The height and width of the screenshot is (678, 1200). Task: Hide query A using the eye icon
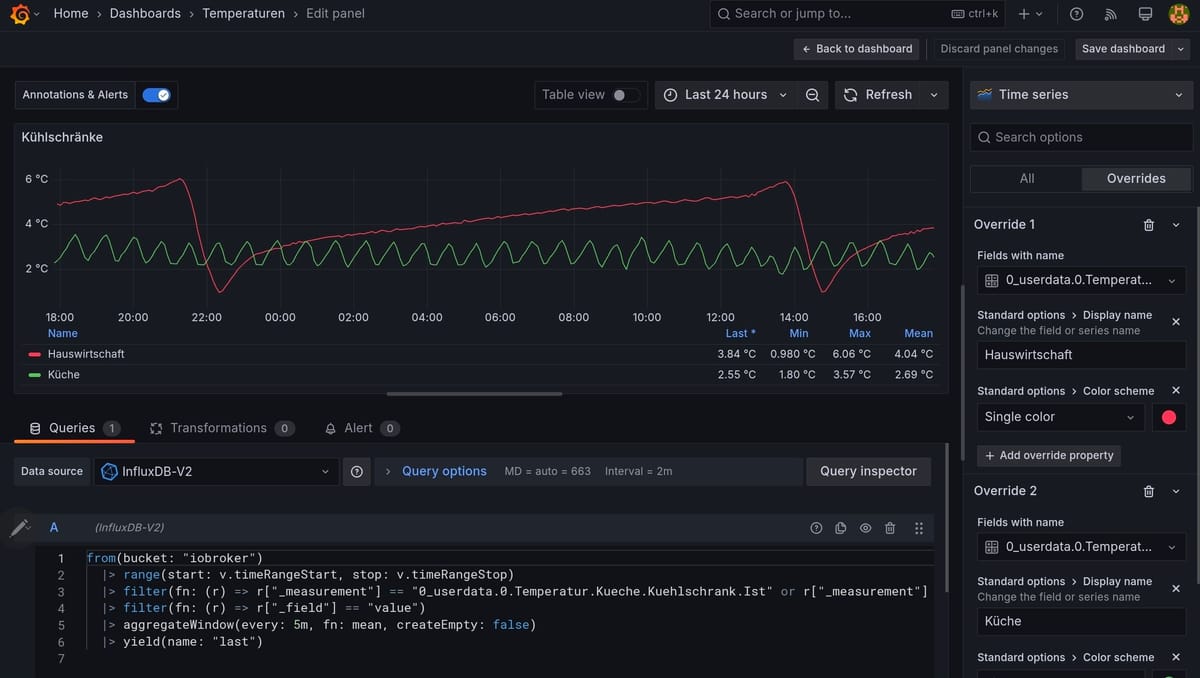(x=865, y=528)
